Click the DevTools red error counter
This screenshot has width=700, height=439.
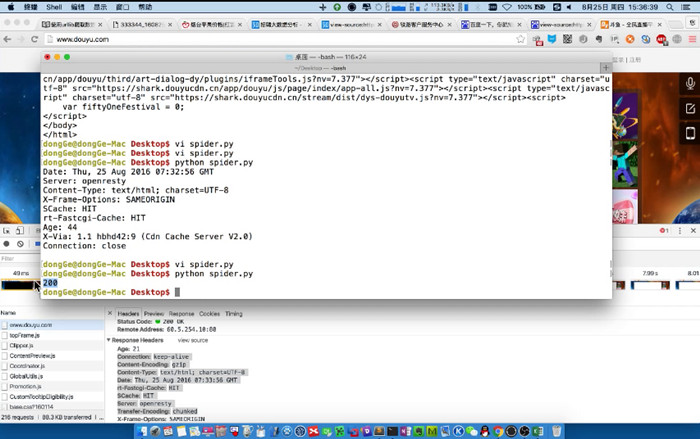(x=664, y=230)
